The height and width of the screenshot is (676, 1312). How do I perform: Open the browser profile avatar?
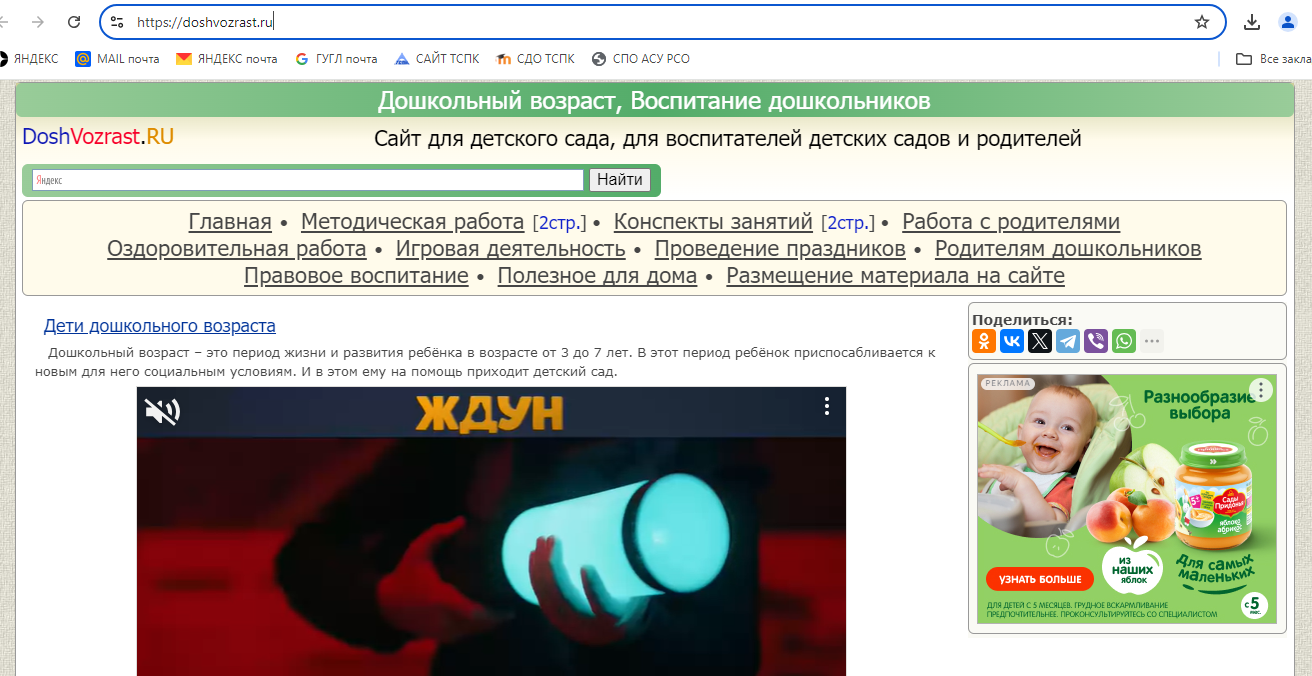click(x=1288, y=22)
